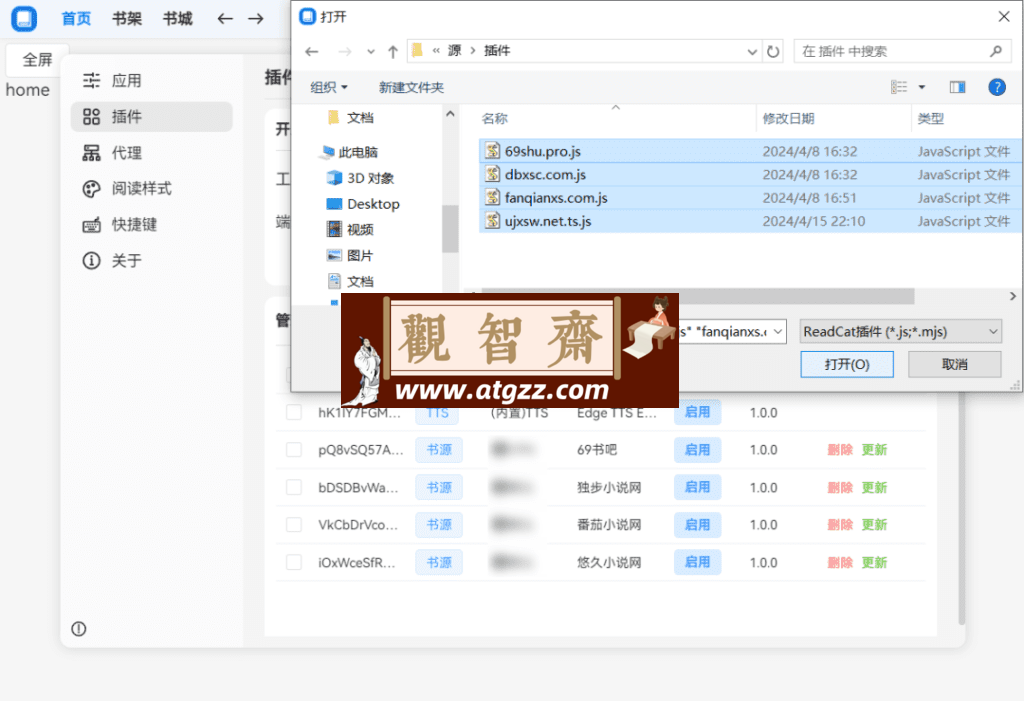Click the ReadCat app logo icon
The width and height of the screenshot is (1024, 701).
(x=24, y=18)
